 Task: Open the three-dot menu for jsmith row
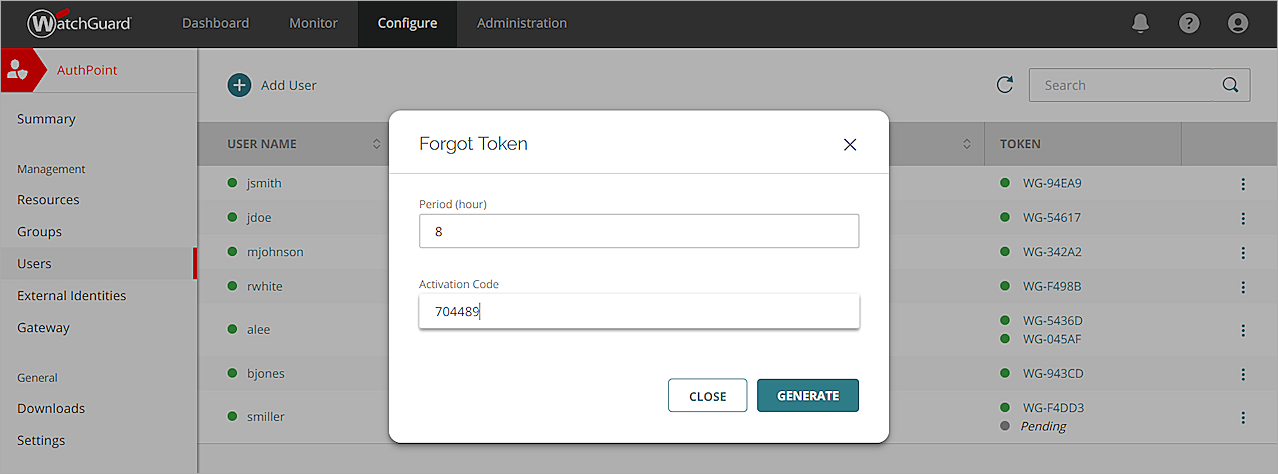point(1243,184)
